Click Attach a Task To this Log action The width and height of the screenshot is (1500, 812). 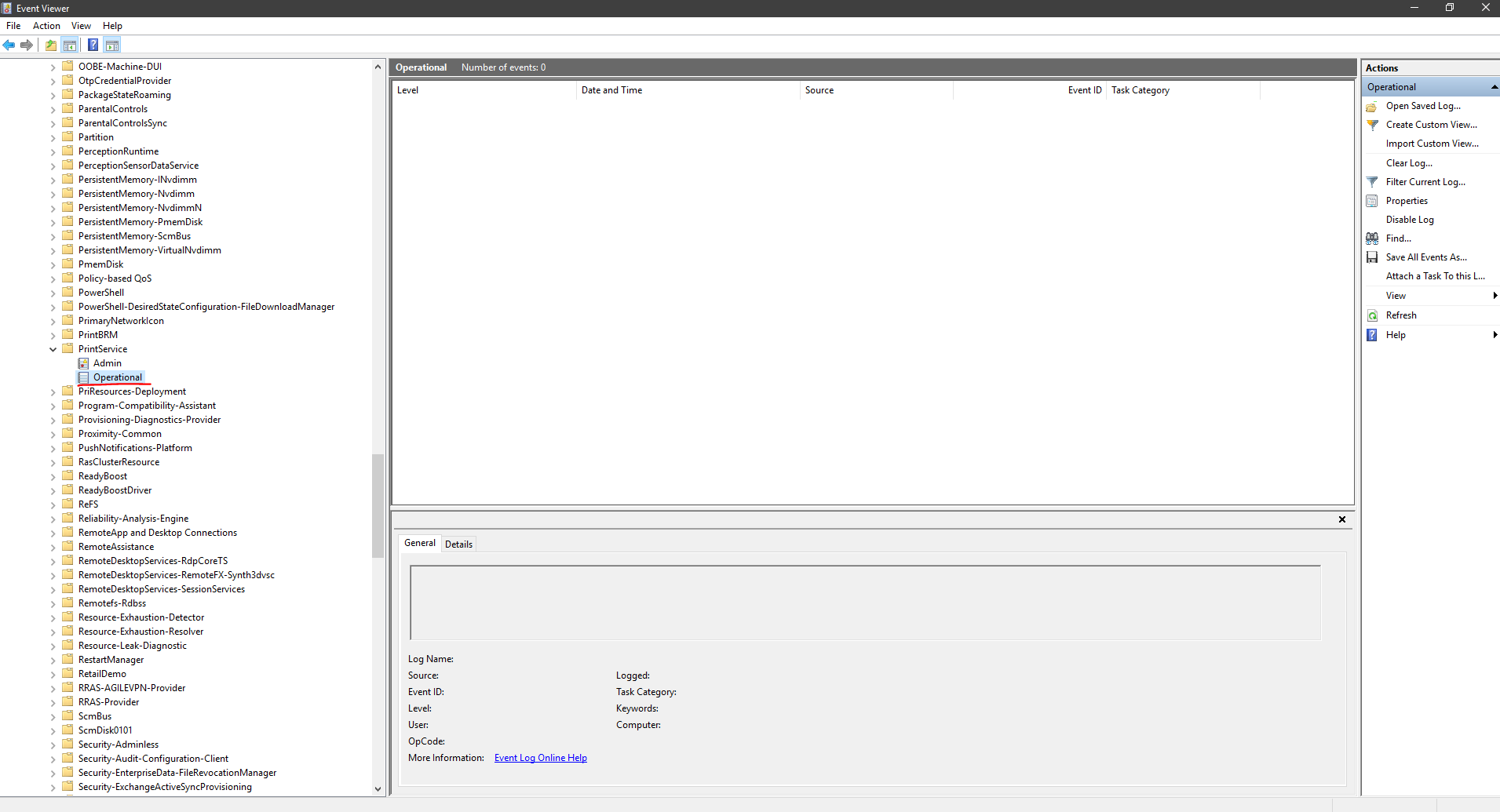pos(1436,276)
